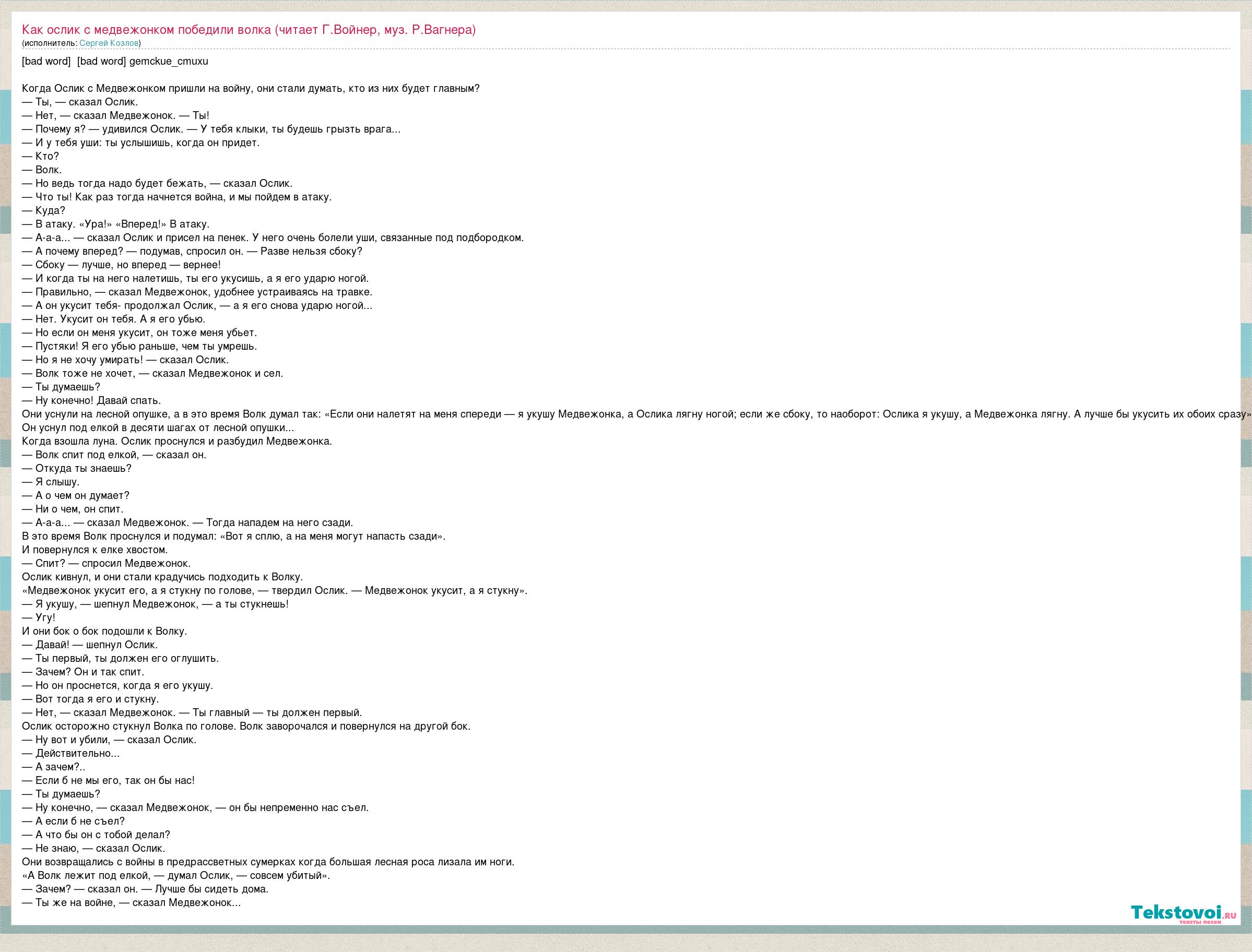The image size is (1252, 952).
Task: Click the 'gemckue_cmuxu' tag text
Action: 168,61
